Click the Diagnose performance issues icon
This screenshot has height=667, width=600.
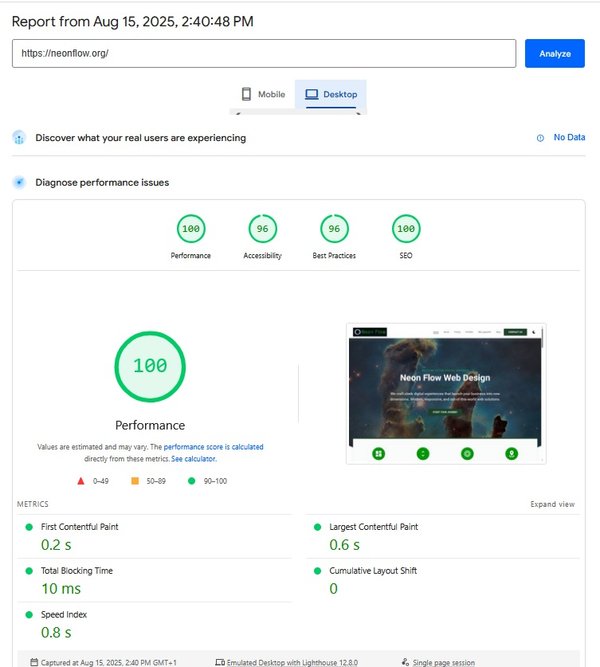(x=19, y=183)
